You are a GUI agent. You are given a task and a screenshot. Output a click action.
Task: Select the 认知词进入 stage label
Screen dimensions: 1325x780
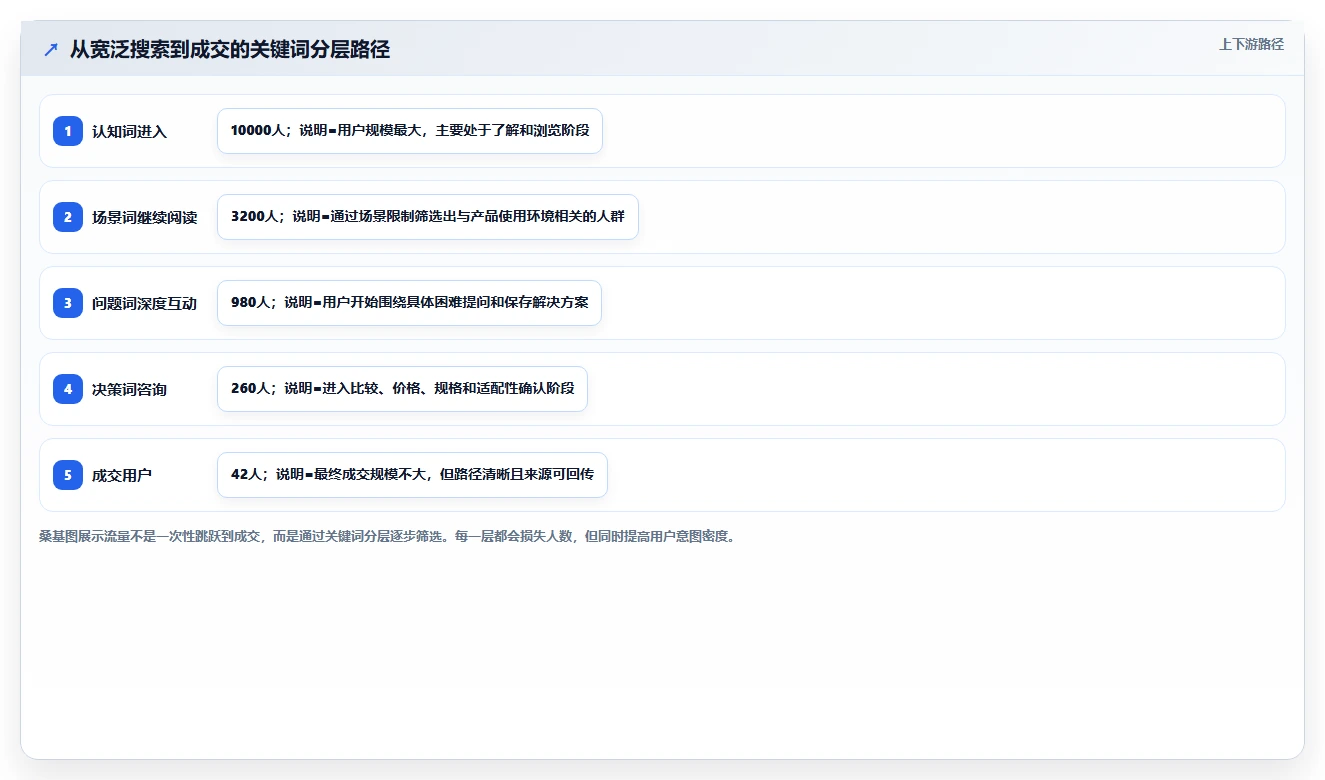(x=129, y=132)
